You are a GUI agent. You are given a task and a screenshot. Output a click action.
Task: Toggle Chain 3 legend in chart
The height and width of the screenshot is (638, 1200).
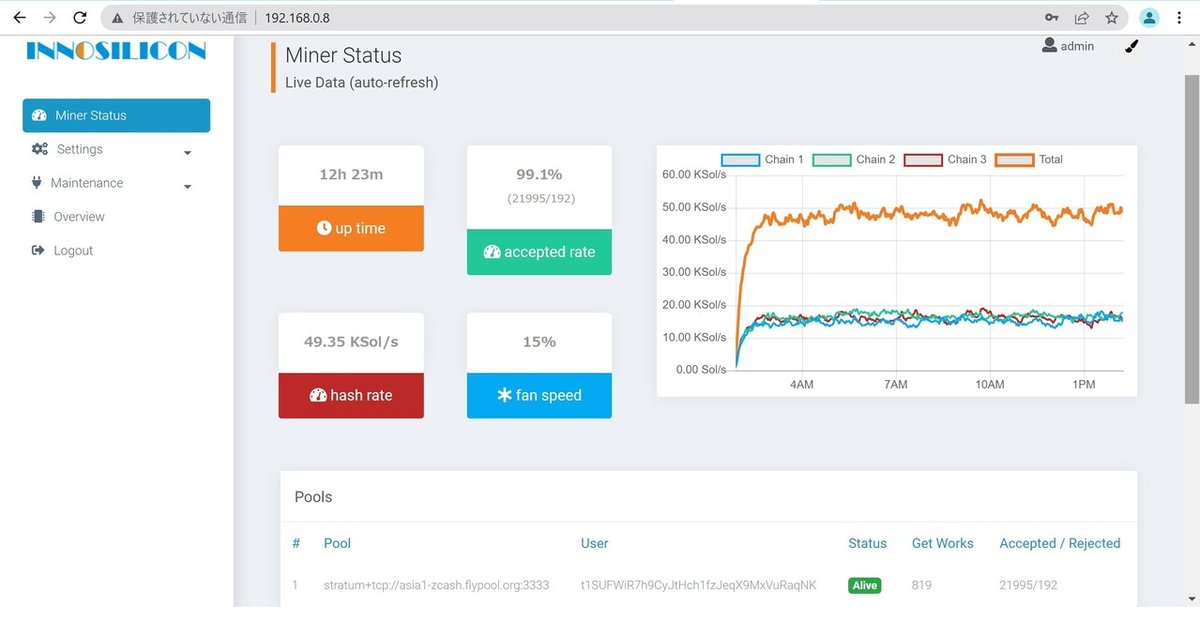[x=945, y=159]
